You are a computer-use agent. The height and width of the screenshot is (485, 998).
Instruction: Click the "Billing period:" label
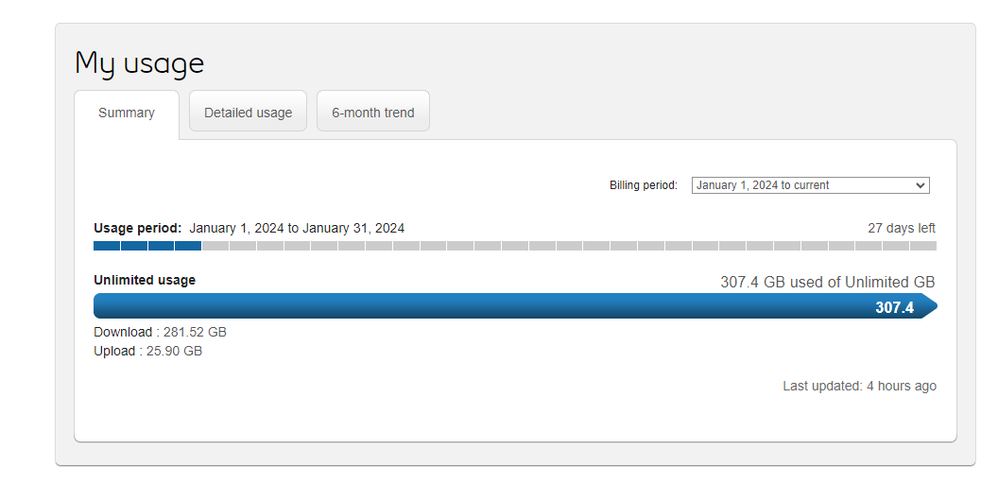pyautogui.click(x=643, y=185)
